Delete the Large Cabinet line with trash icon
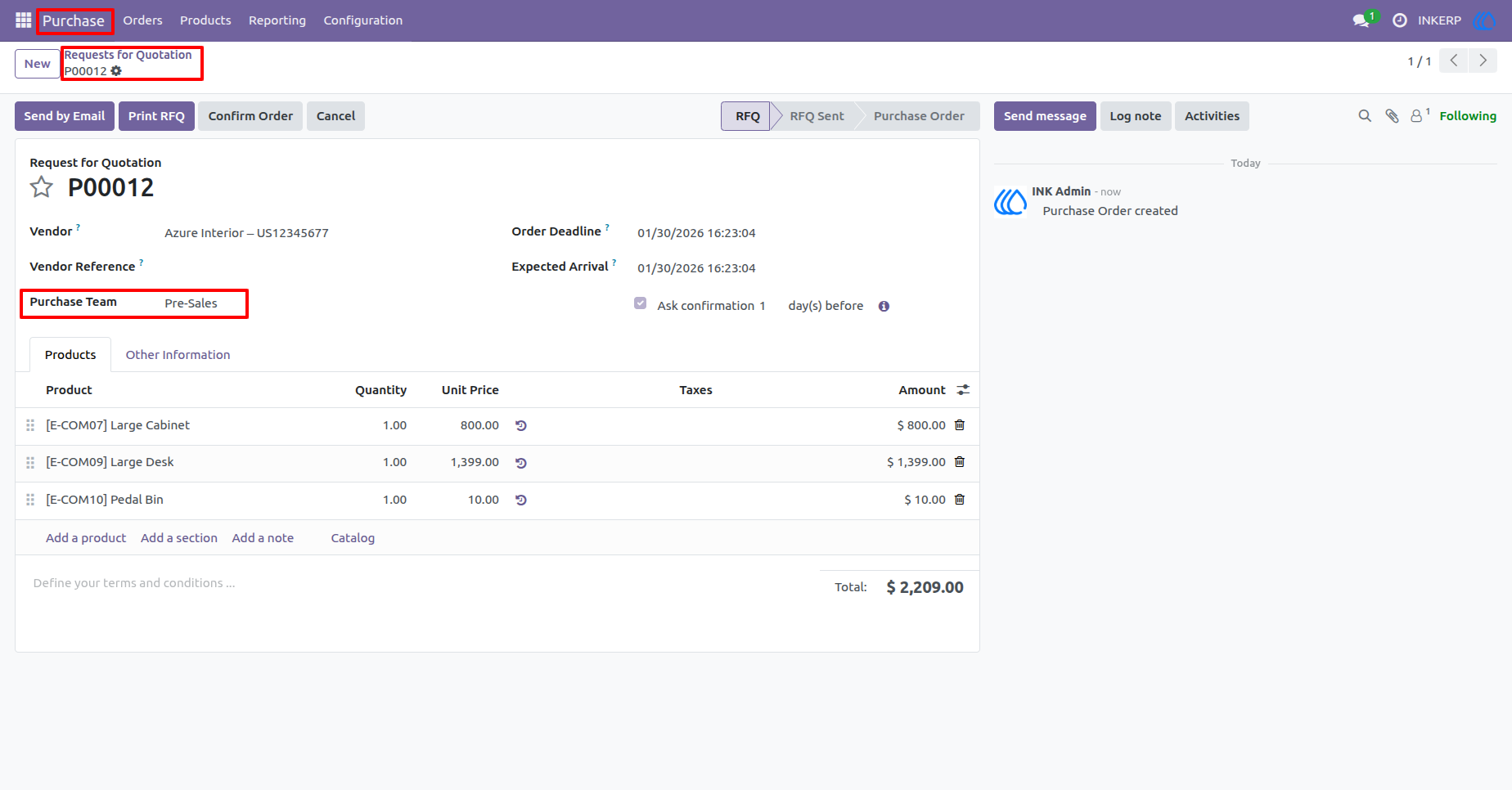Image resolution: width=1512 pixels, height=790 pixels. pos(960,425)
